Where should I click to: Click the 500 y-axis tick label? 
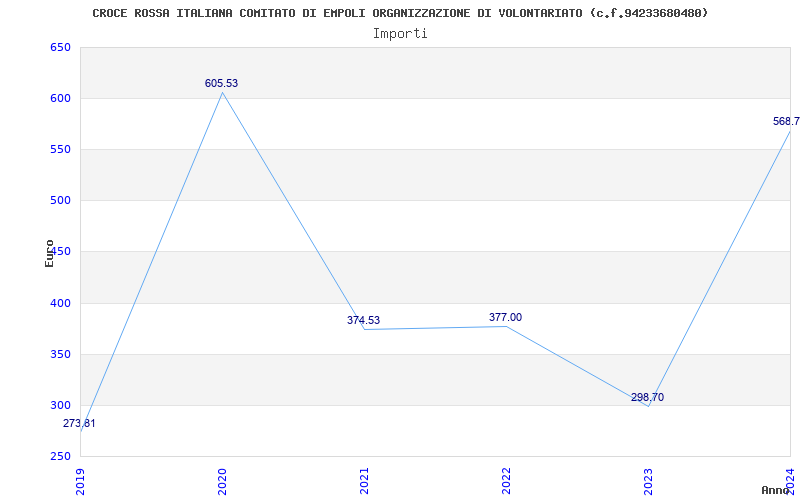coord(60,201)
